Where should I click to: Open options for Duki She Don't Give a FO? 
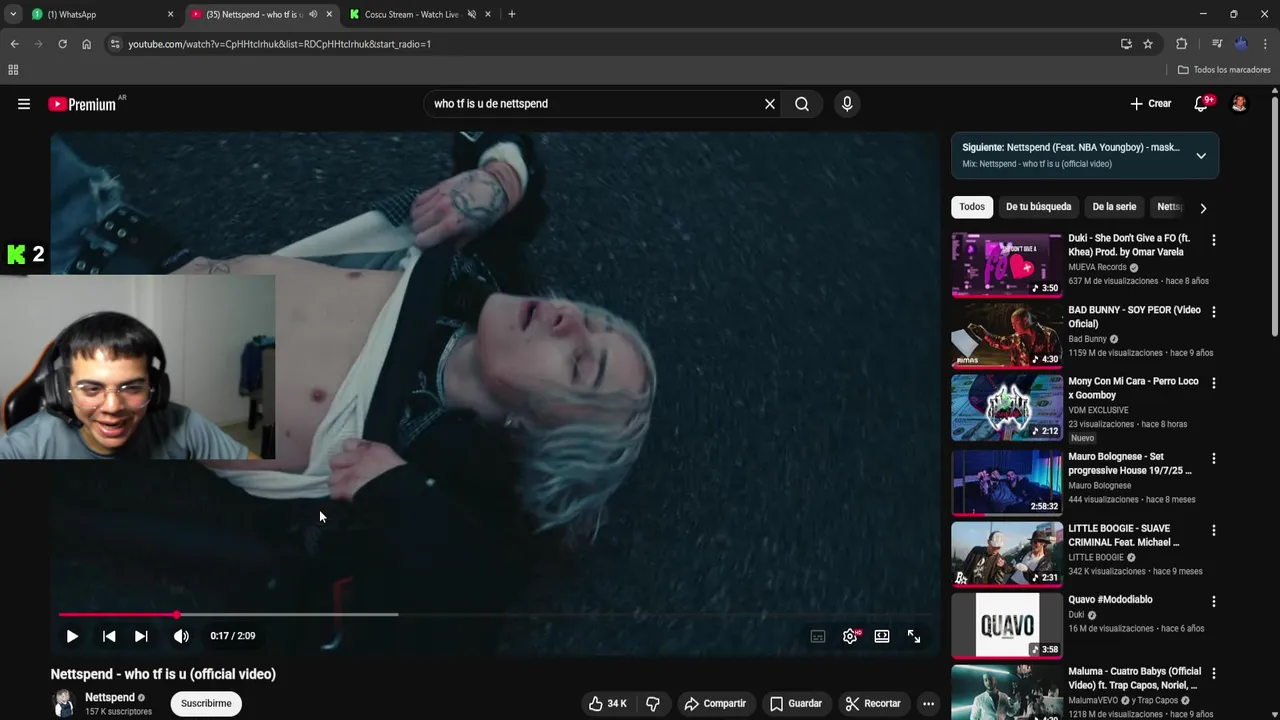point(1214,240)
